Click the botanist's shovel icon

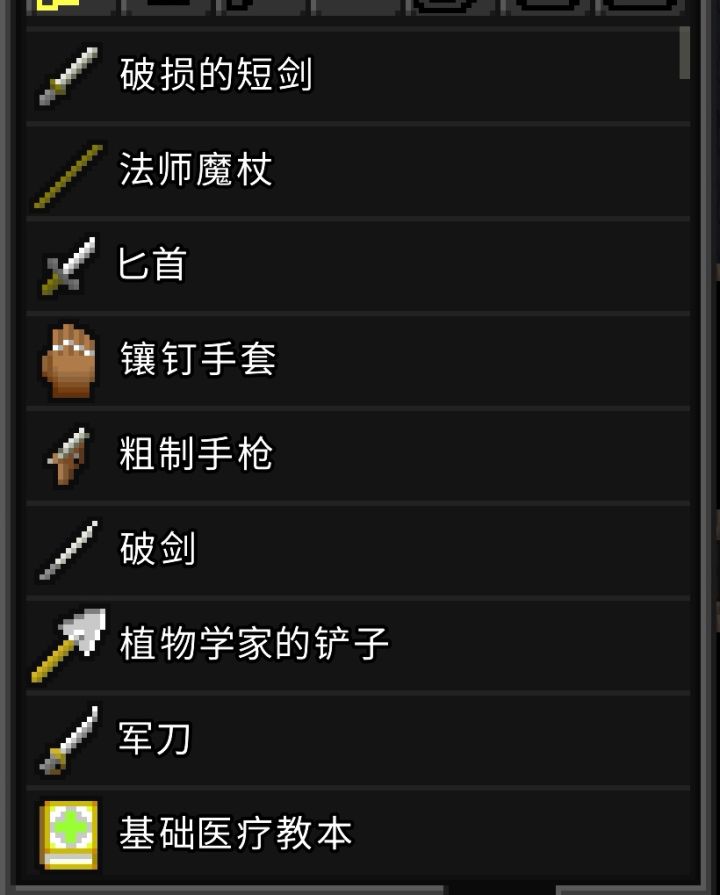click(x=69, y=645)
